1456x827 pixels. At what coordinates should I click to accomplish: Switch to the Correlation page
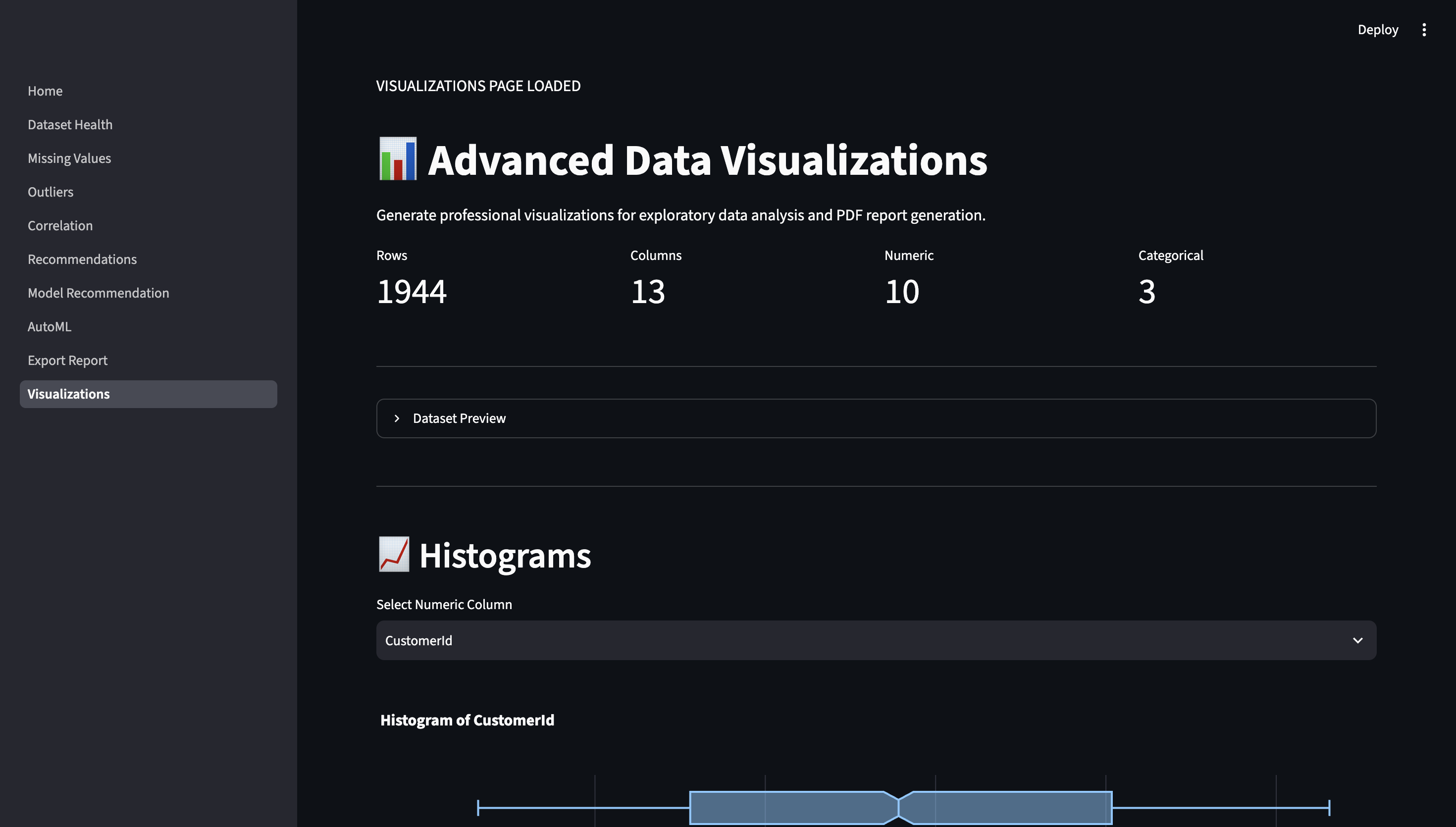pos(148,225)
